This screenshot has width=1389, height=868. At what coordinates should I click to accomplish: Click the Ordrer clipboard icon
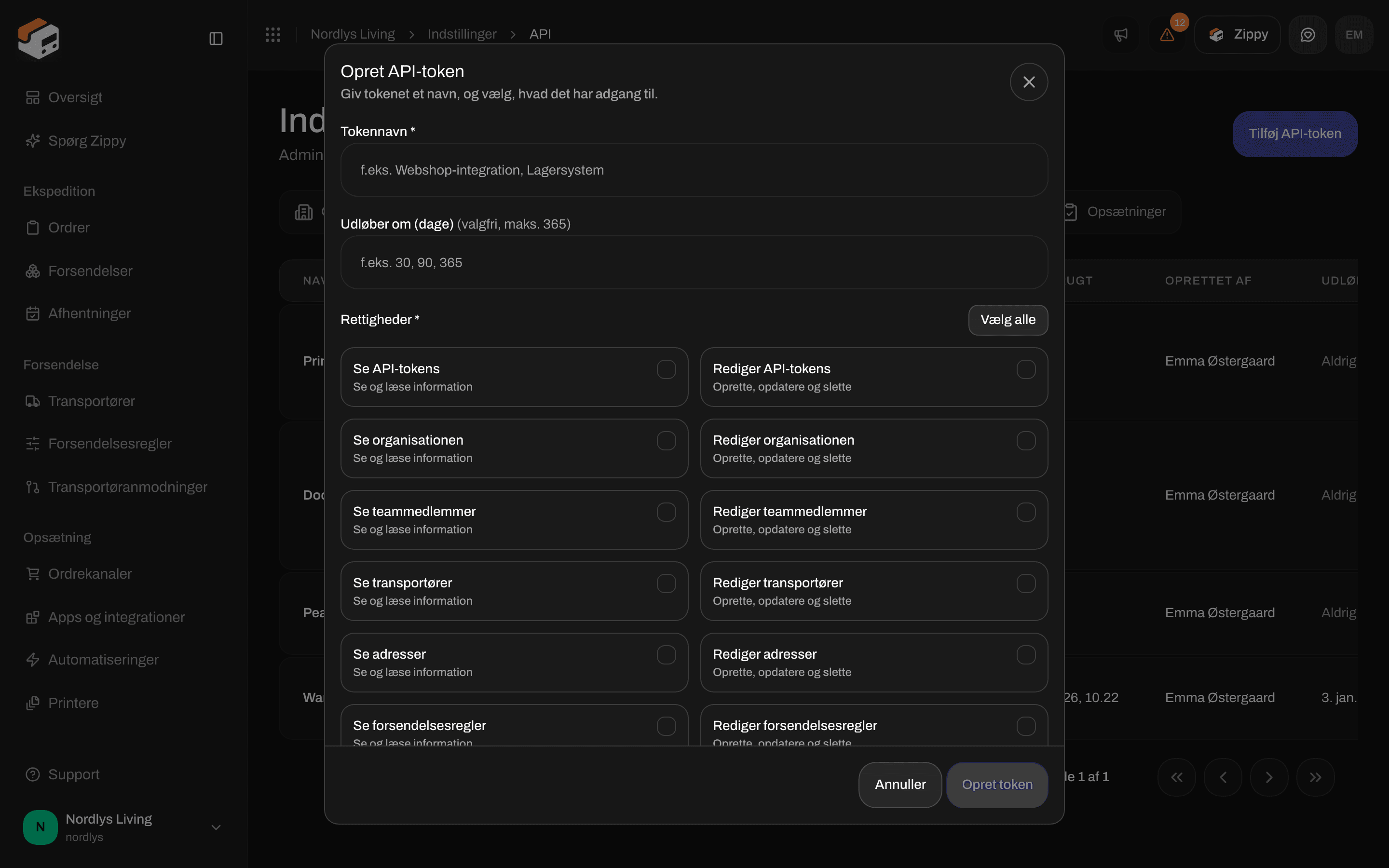click(33, 228)
